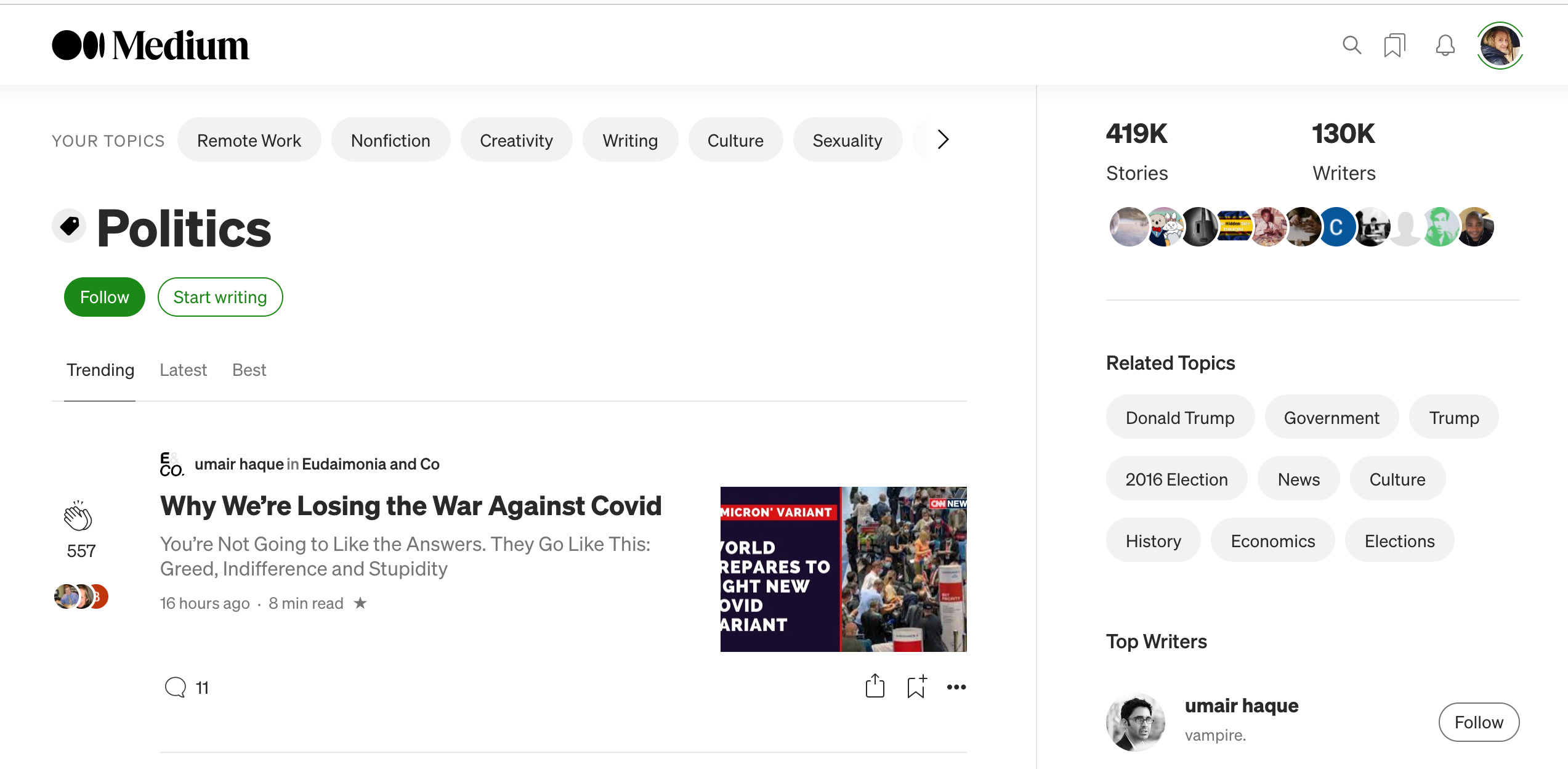
Task: Show more topics with the right chevron
Action: pos(943,139)
